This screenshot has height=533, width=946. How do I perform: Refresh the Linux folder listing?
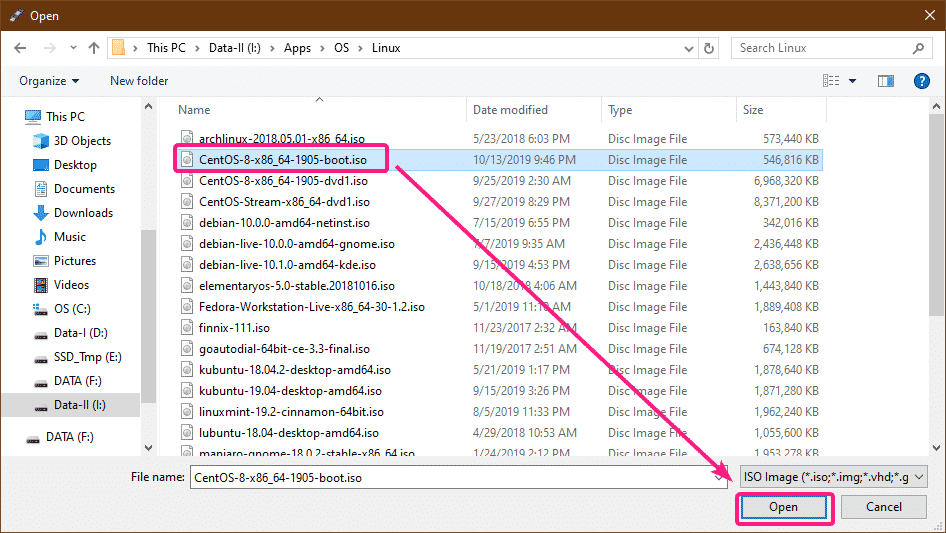pyautogui.click(x=709, y=48)
